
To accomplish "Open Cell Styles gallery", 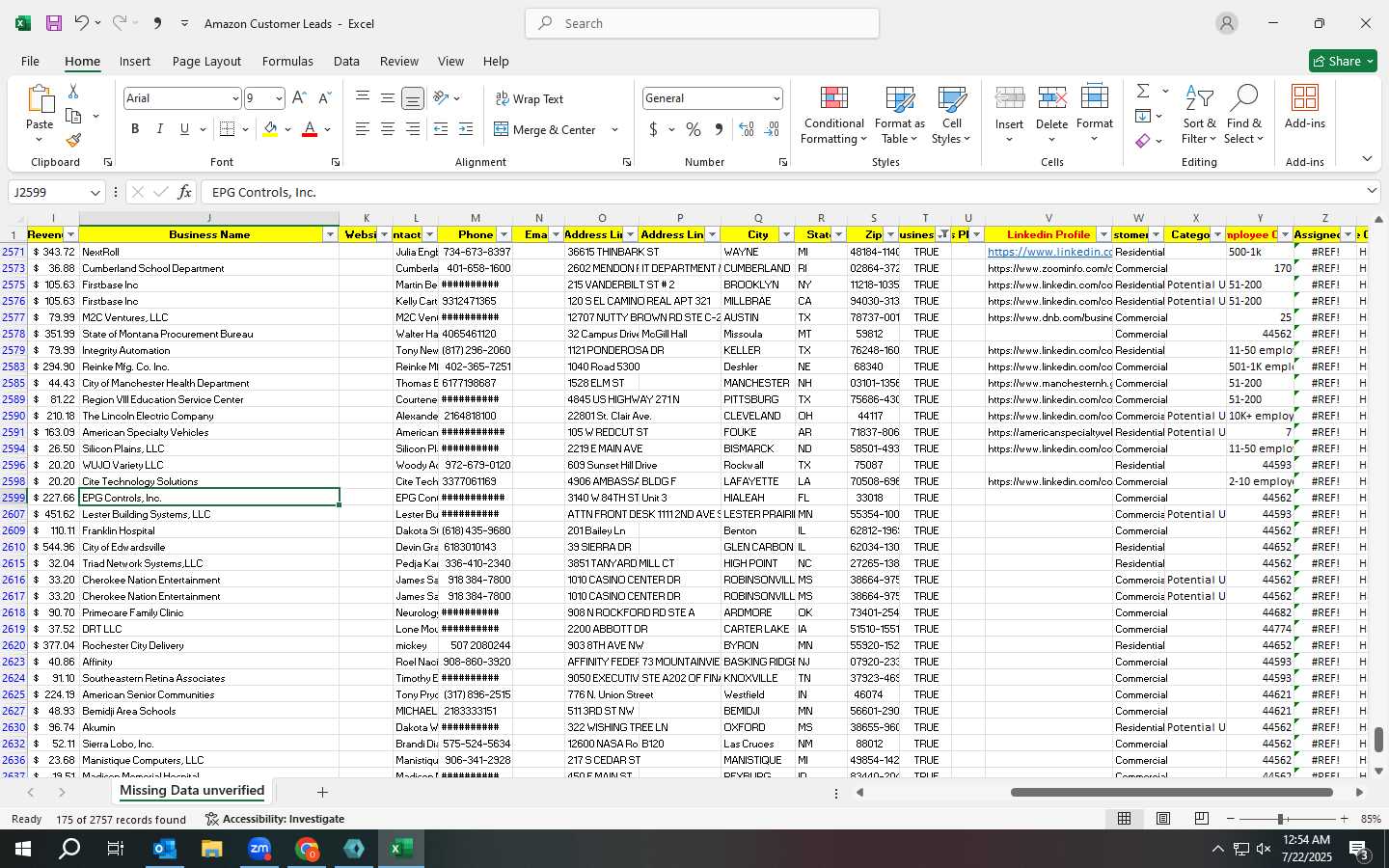I will [951, 116].
